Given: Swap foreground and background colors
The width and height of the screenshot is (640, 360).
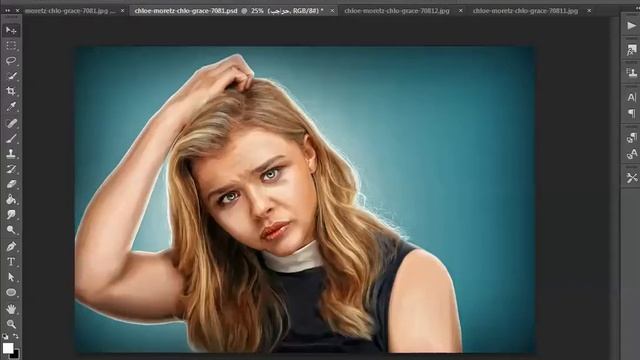Looking at the screenshot, I should [x=16, y=337].
